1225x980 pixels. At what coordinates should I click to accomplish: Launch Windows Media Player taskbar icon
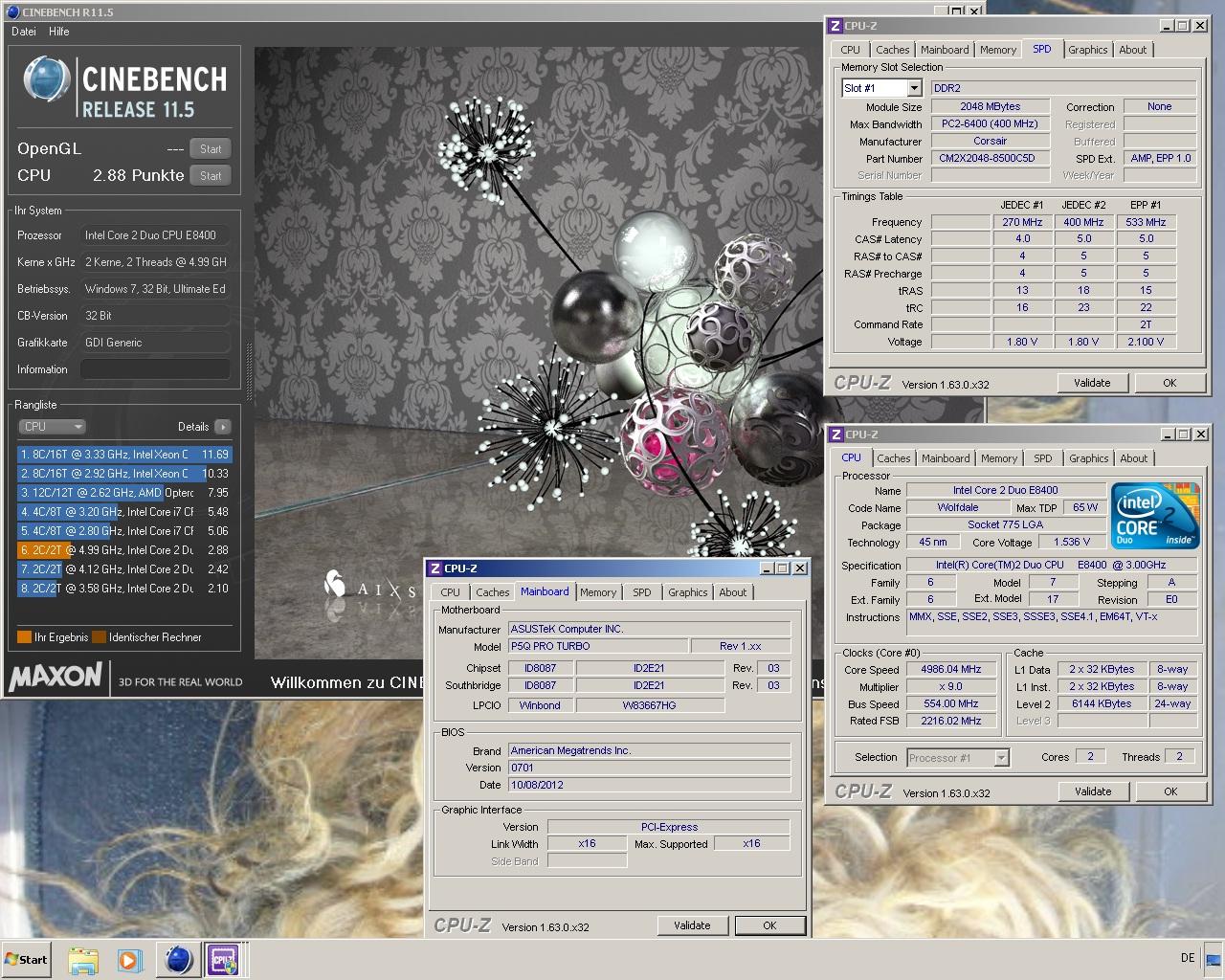pyautogui.click(x=130, y=960)
